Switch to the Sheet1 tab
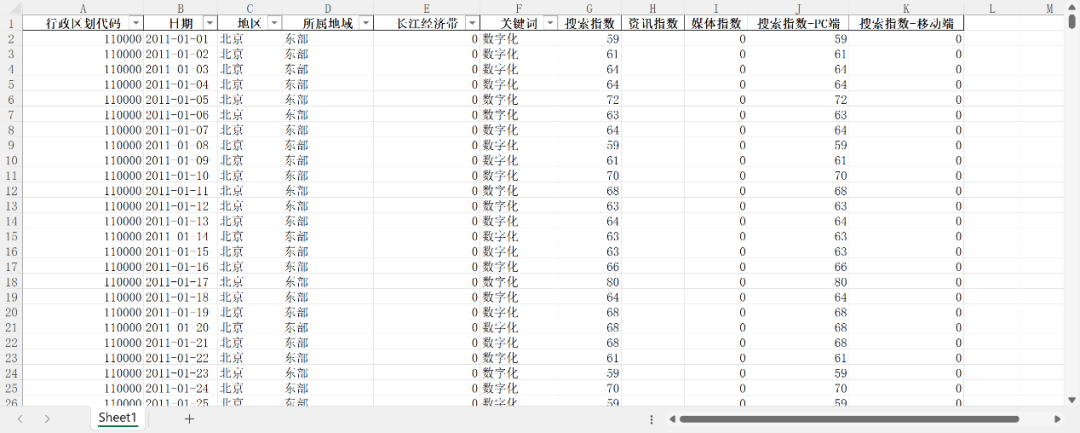This screenshot has width=1080, height=433. (x=117, y=418)
